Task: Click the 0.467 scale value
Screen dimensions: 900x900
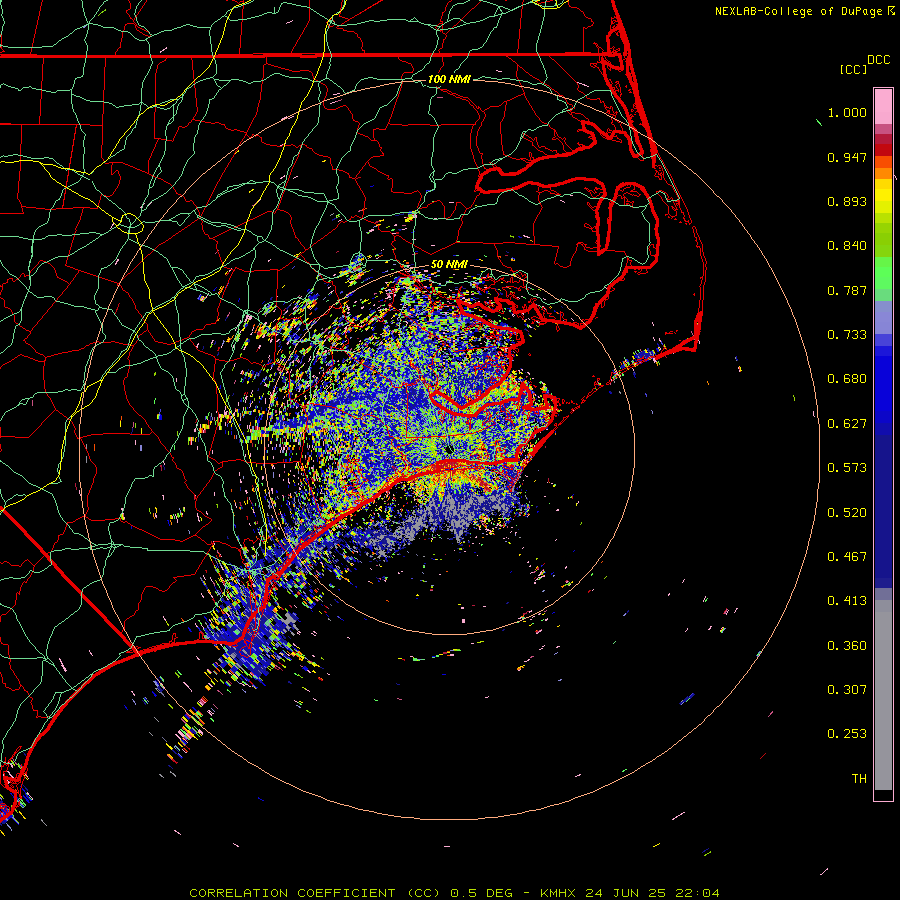Action: coord(847,557)
